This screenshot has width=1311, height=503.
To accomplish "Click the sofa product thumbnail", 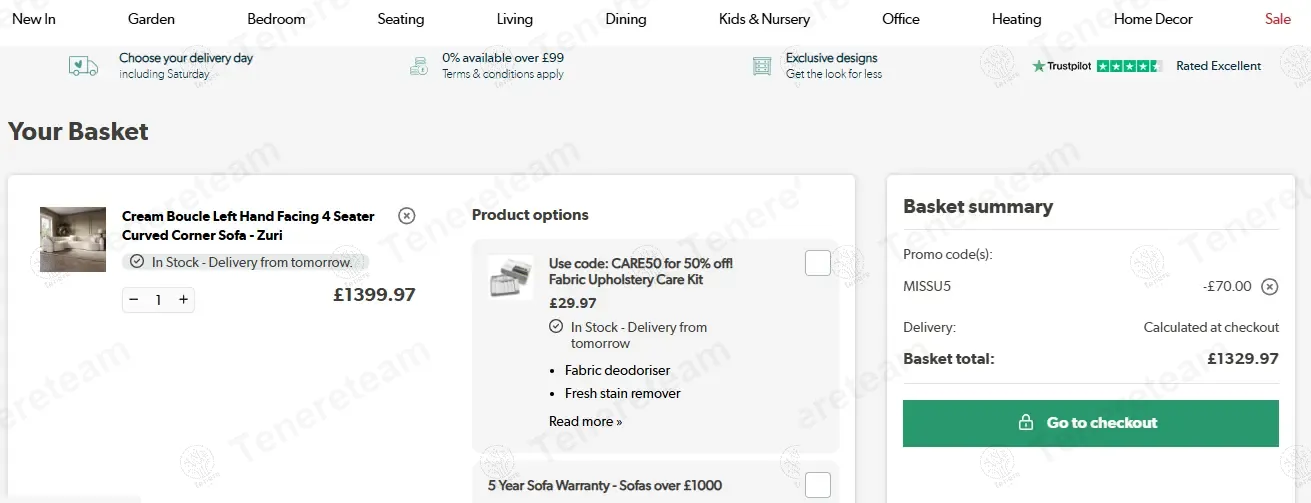I will tap(73, 239).
